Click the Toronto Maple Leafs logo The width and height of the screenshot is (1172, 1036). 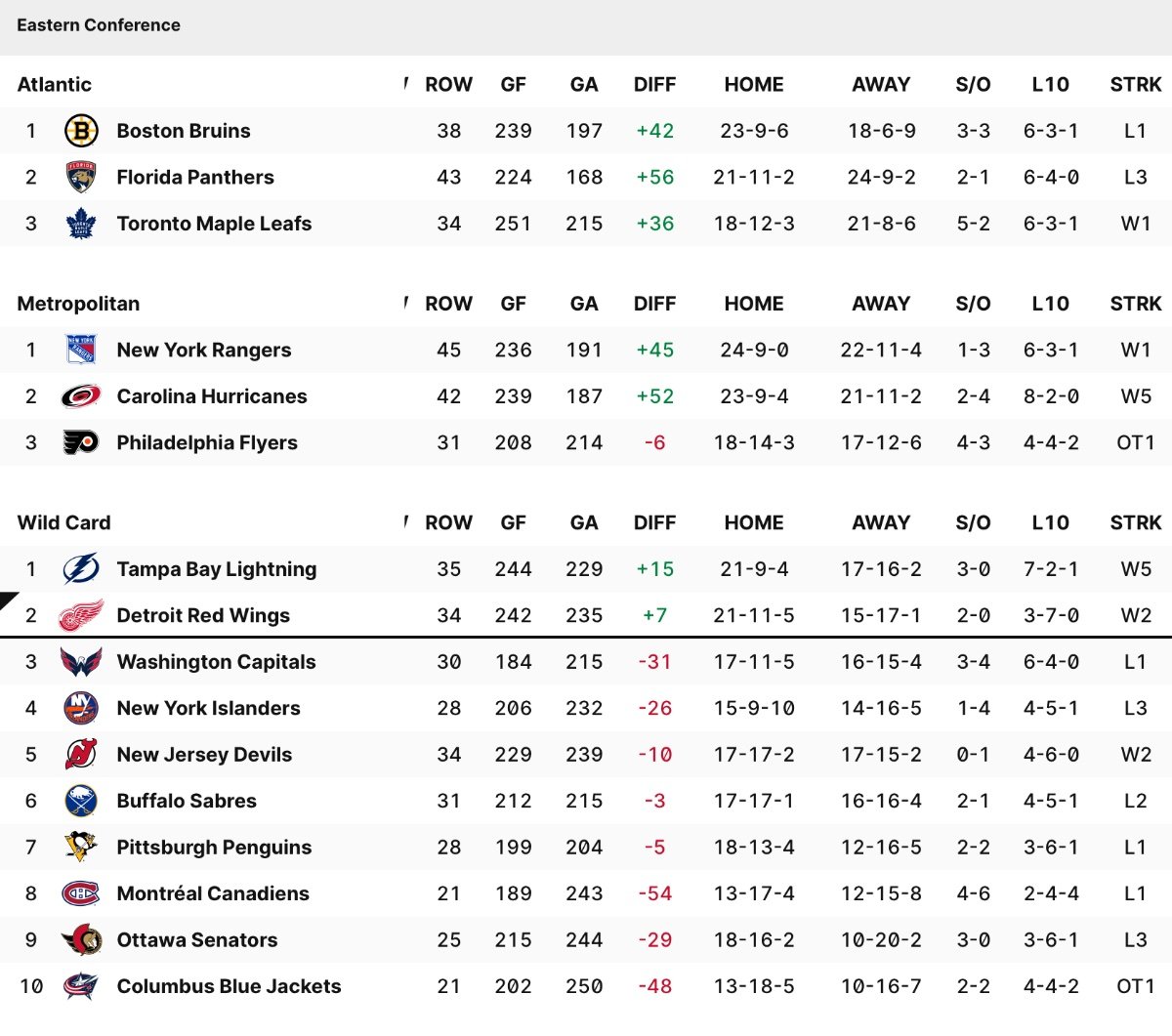pos(81,224)
